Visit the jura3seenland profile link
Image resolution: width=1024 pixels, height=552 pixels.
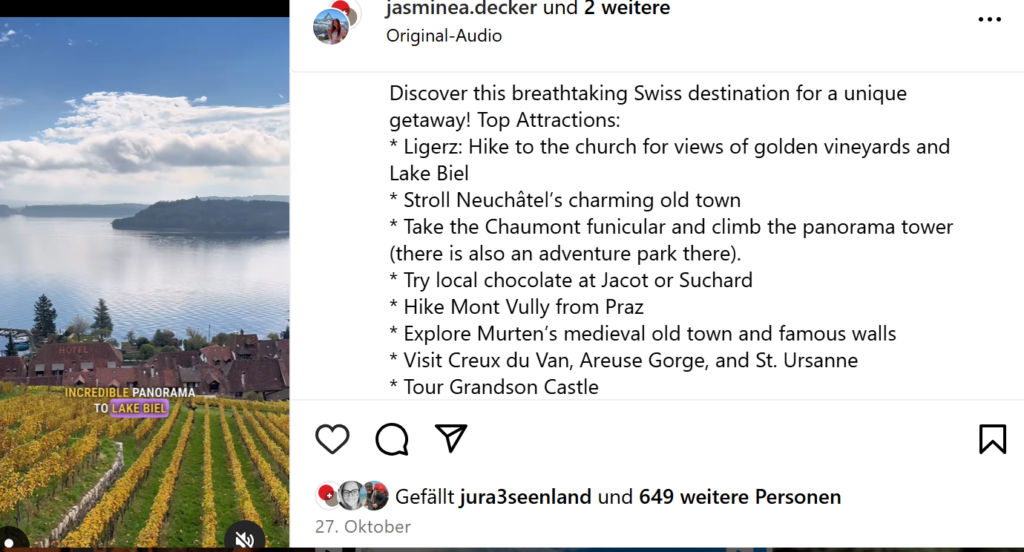(x=525, y=496)
